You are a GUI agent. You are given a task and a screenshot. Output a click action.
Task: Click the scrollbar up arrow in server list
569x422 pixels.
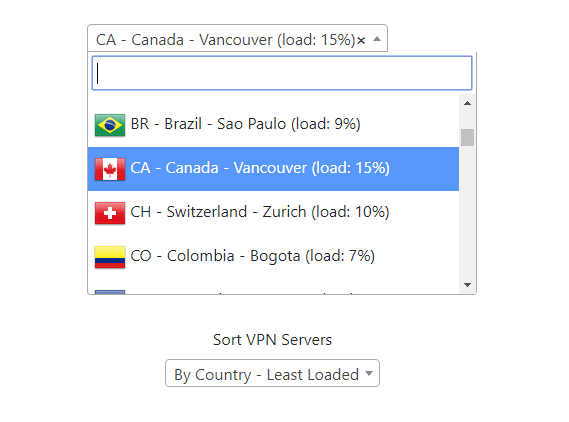467,103
